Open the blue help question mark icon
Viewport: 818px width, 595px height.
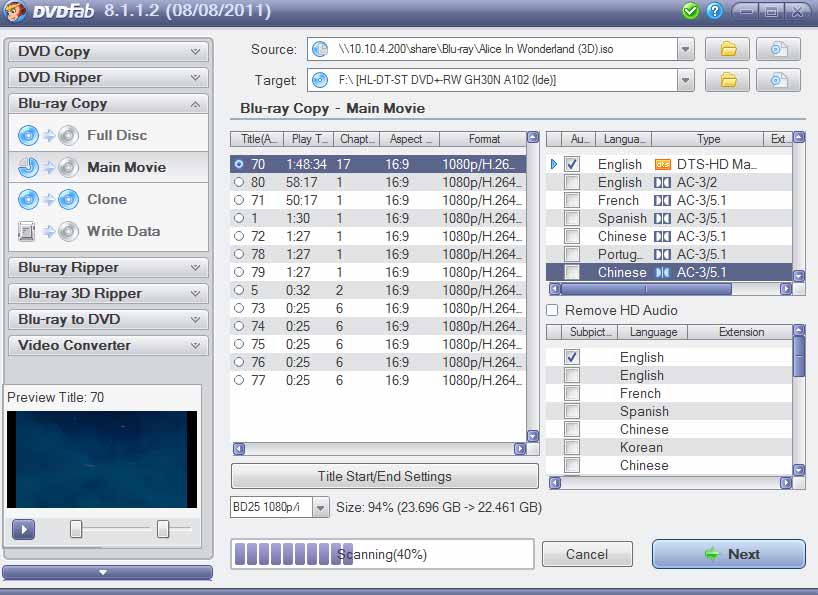pos(714,11)
